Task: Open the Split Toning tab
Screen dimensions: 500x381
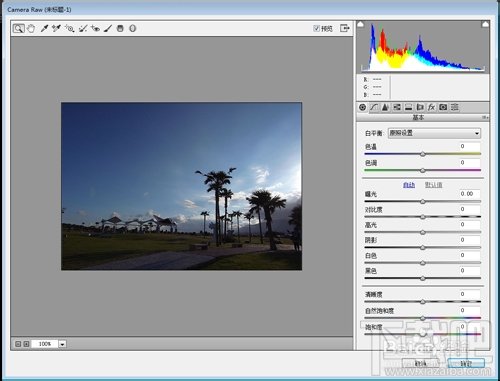Action: 409,107
